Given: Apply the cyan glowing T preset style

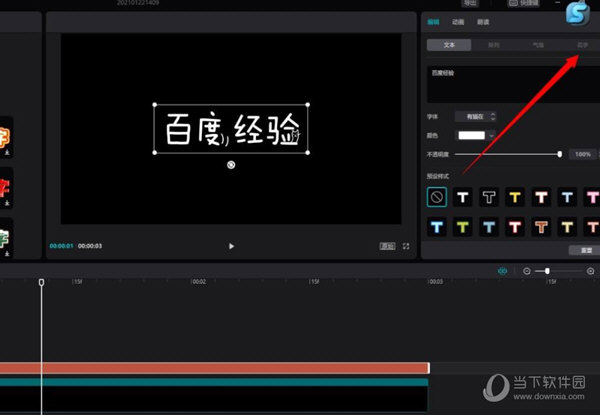Looking at the screenshot, I should coord(437,227).
